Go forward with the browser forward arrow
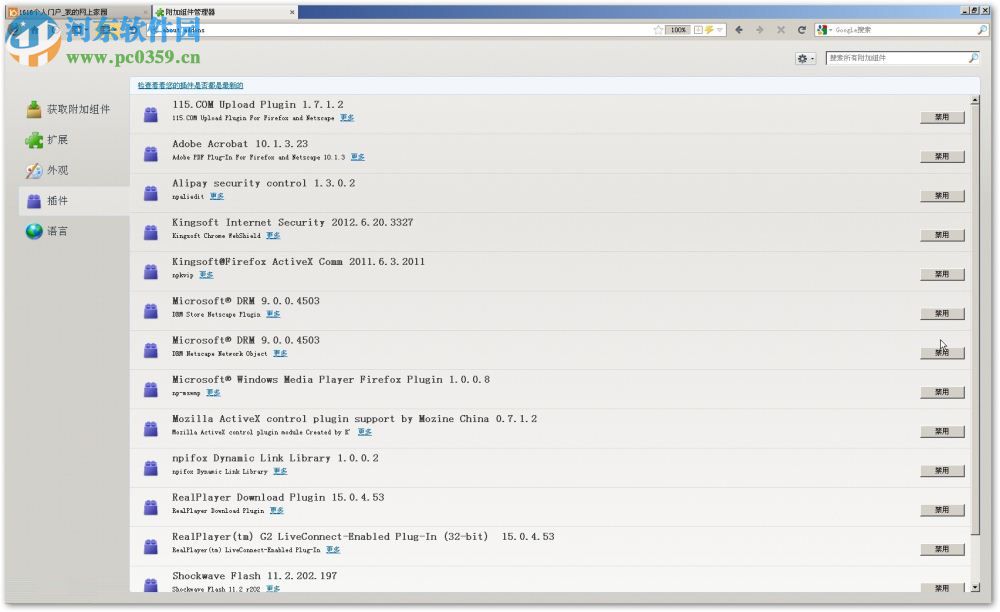 tap(760, 30)
